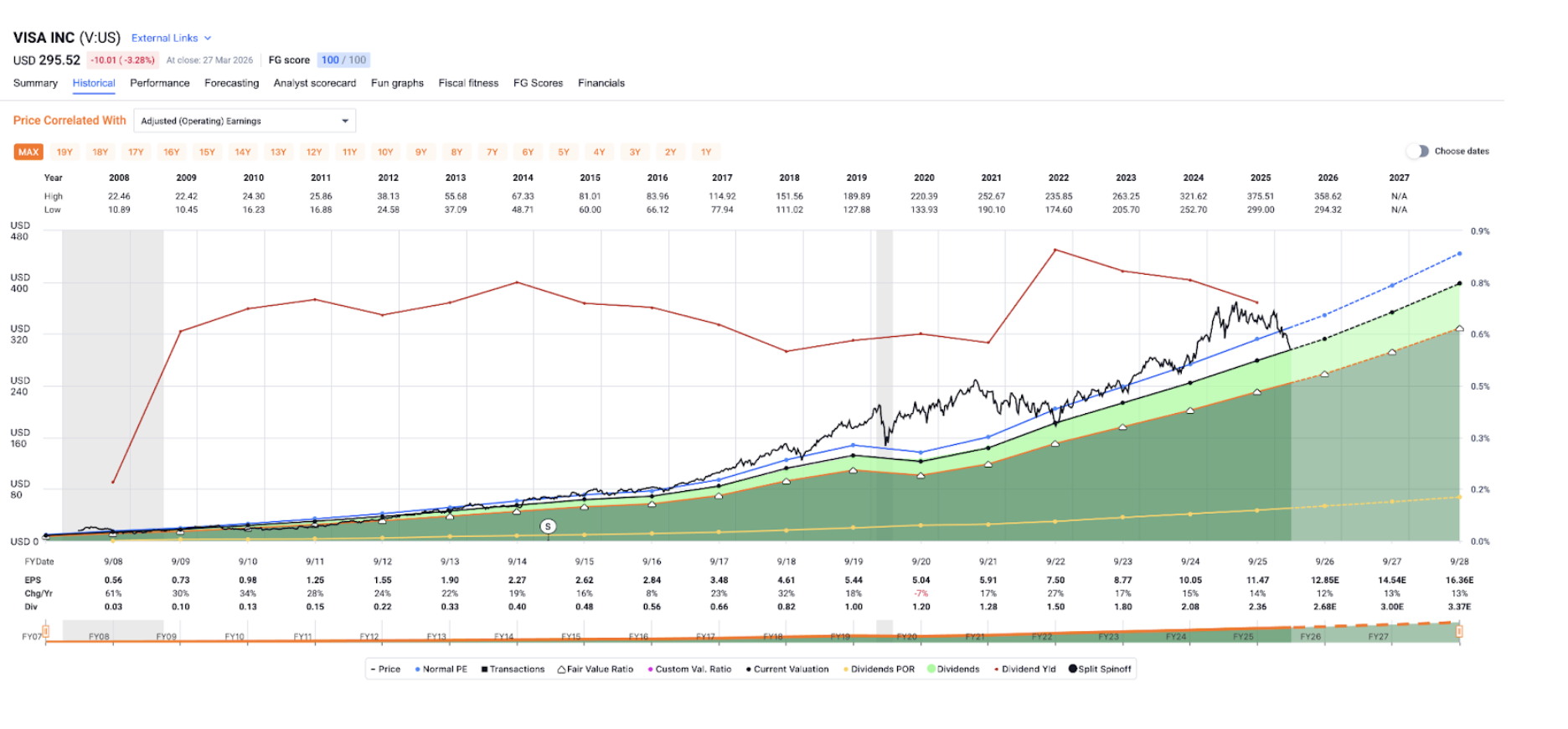1568x729 pixels.
Task: Click the 2008 Low value 10.89
Action: (x=119, y=209)
